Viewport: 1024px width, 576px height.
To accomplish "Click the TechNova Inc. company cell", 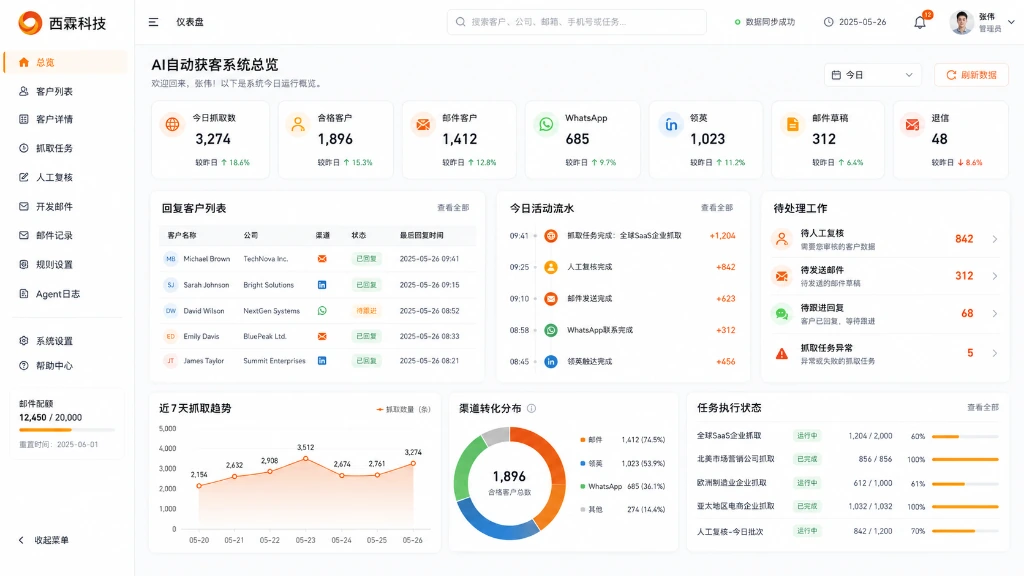I will coord(265,259).
